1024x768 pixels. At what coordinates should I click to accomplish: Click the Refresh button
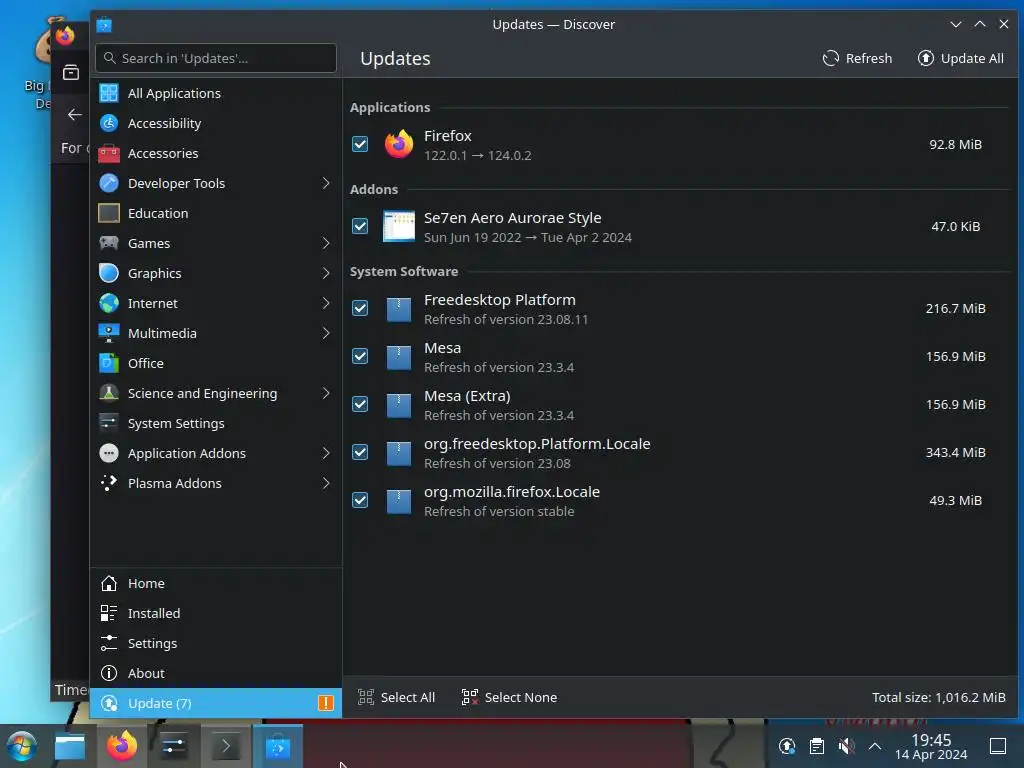pos(857,59)
